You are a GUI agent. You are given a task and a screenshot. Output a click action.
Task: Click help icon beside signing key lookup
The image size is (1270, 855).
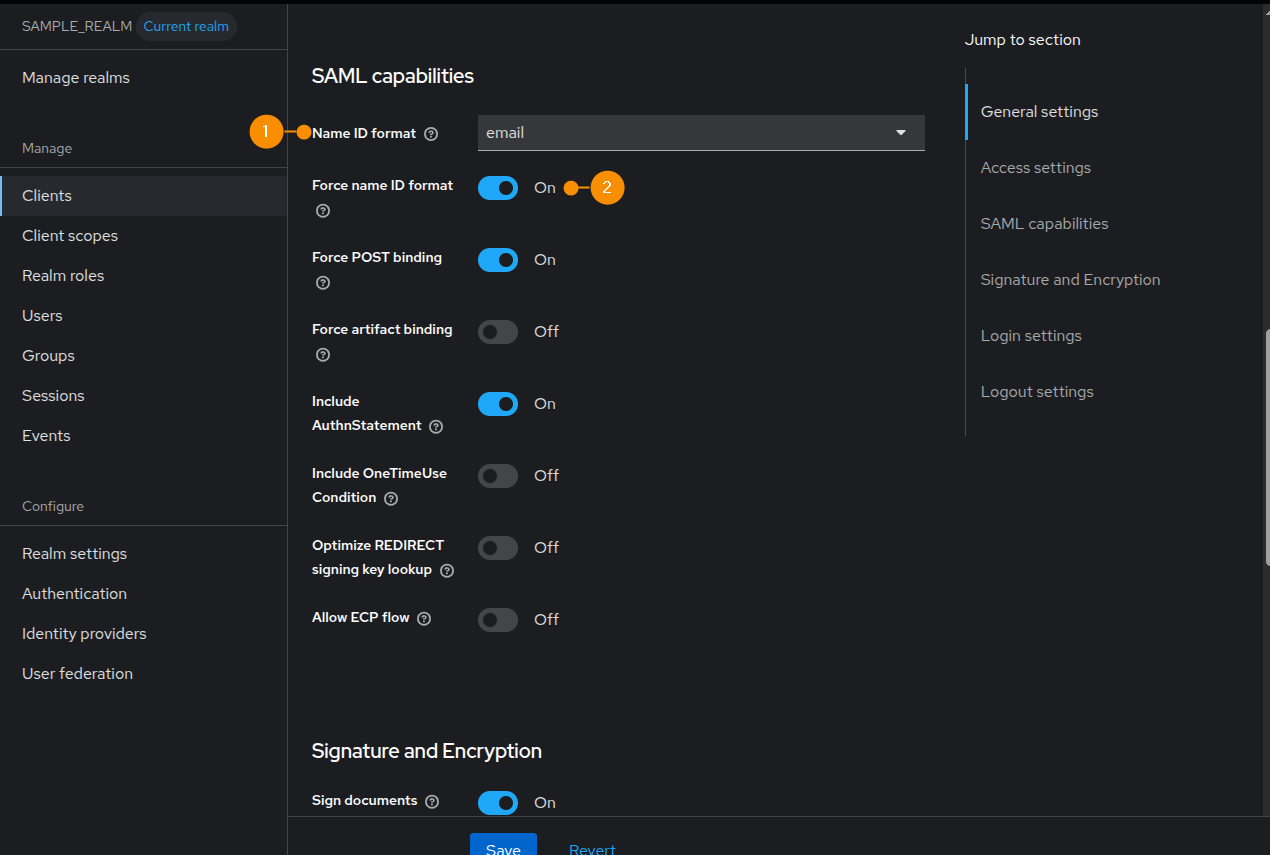point(447,570)
